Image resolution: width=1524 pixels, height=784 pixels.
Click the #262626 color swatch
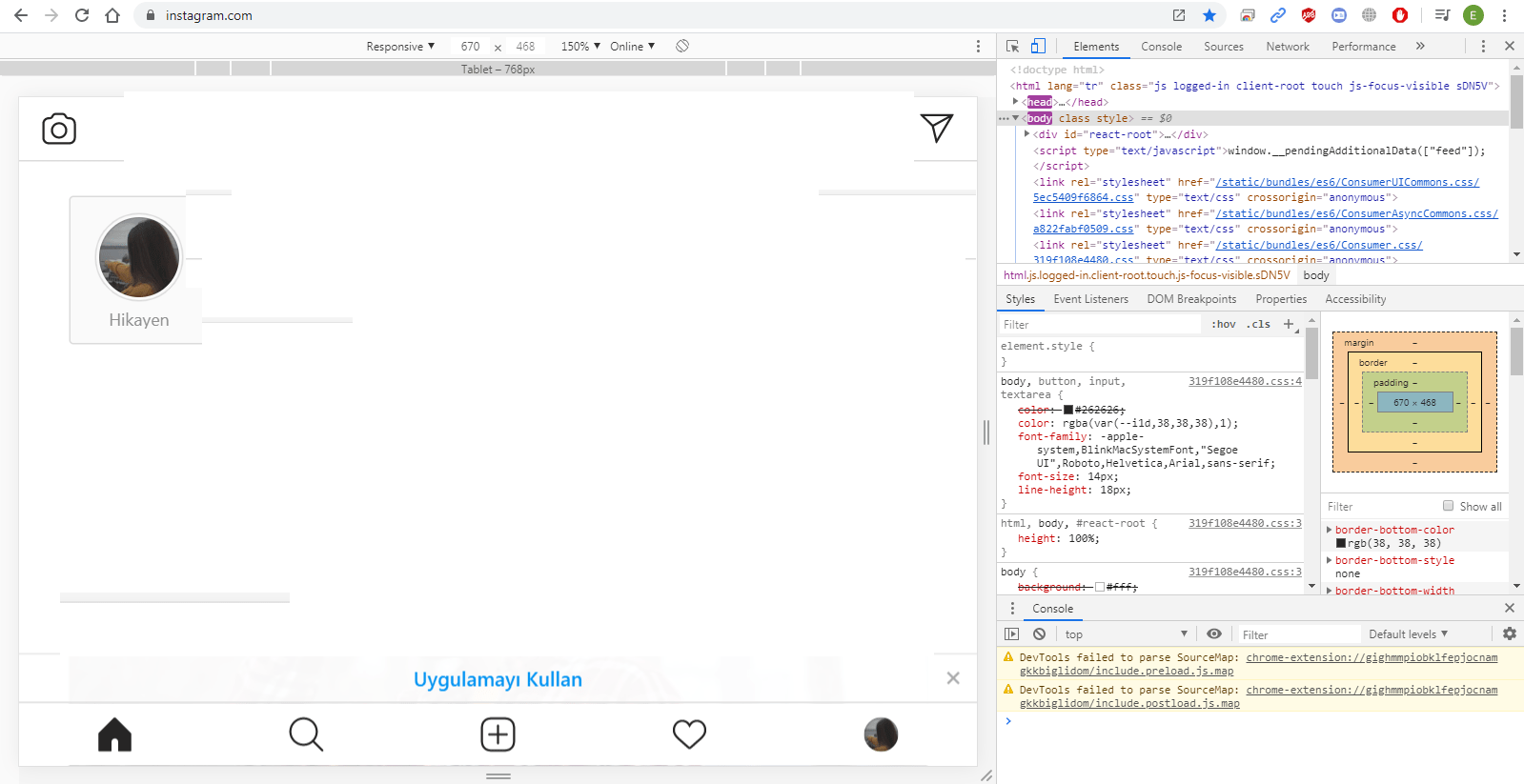1068,410
